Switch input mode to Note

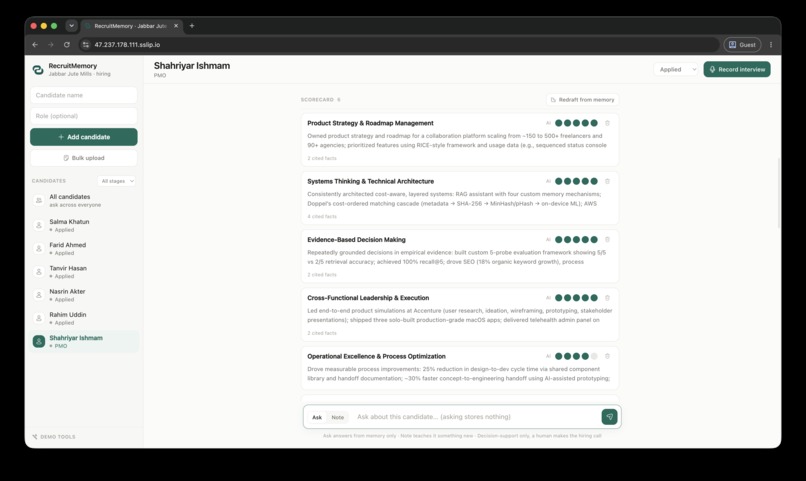click(x=337, y=417)
